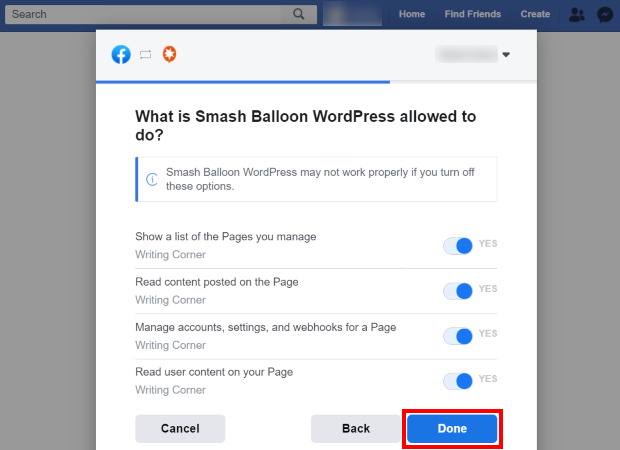Go to Home in top bar
Screen dimensions: 620x450
coord(412,14)
